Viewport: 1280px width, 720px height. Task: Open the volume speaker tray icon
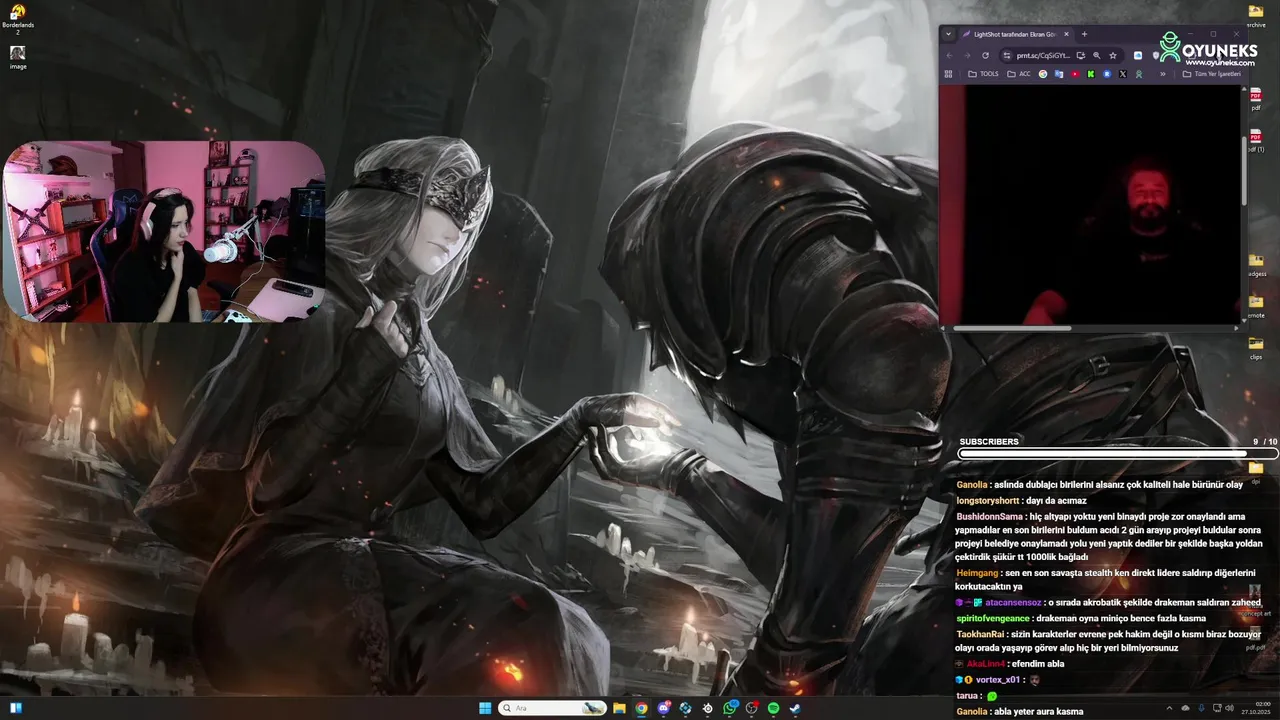(x=1229, y=708)
